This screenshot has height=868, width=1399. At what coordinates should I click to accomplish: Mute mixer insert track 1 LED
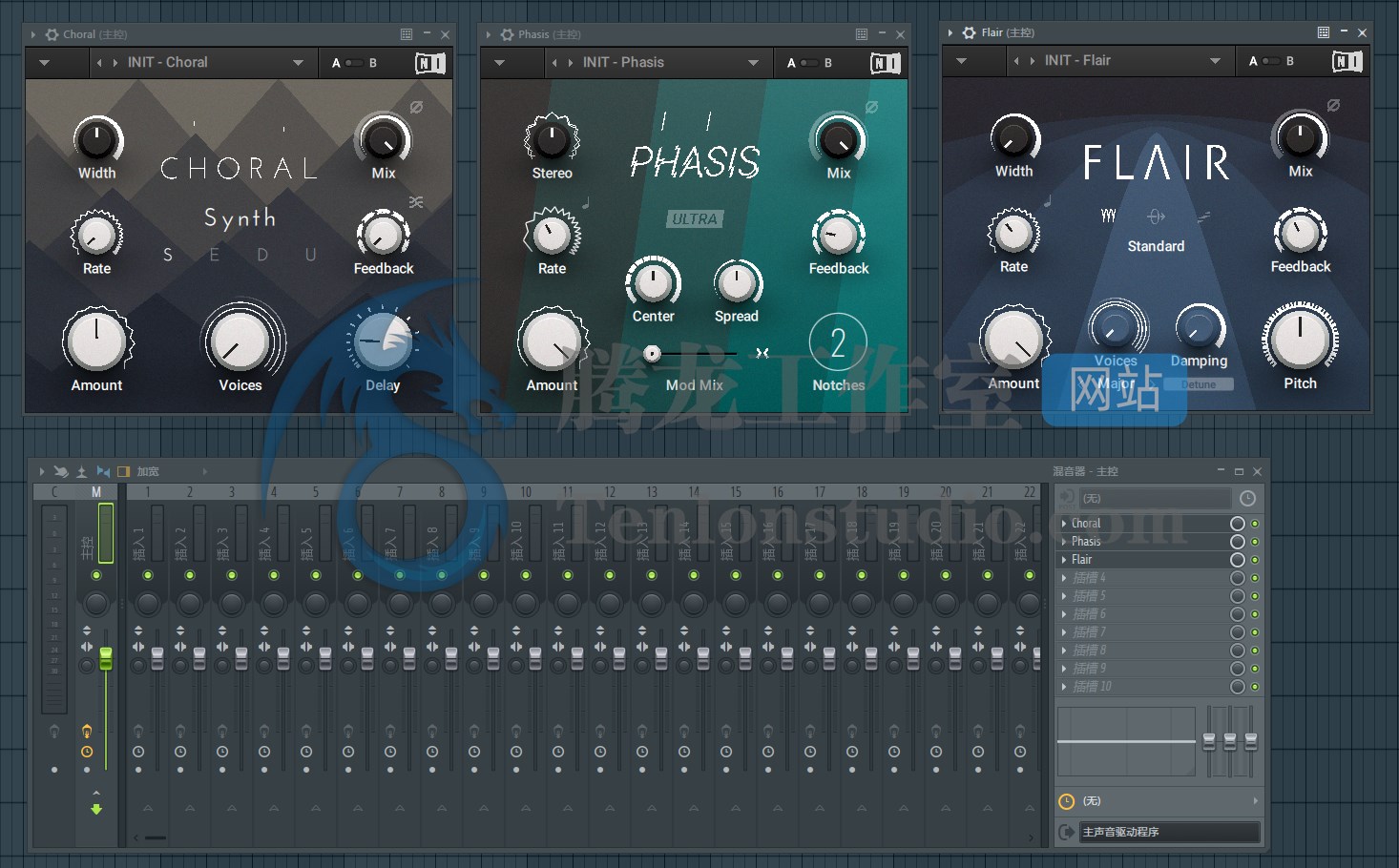click(x=148, y=575)
